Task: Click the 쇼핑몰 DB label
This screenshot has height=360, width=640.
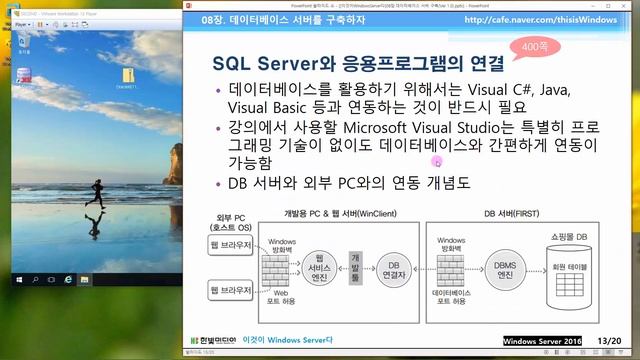Action: pyautogui.click(x=569, y=237)
